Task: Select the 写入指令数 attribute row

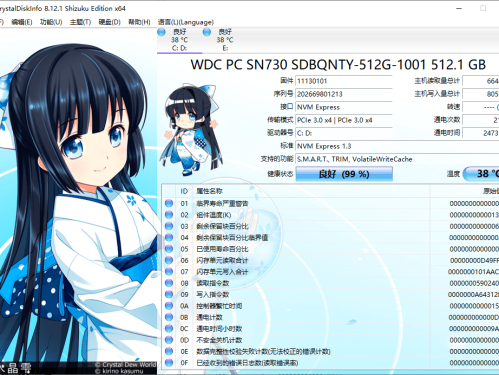Action: (x=330, y=294)
